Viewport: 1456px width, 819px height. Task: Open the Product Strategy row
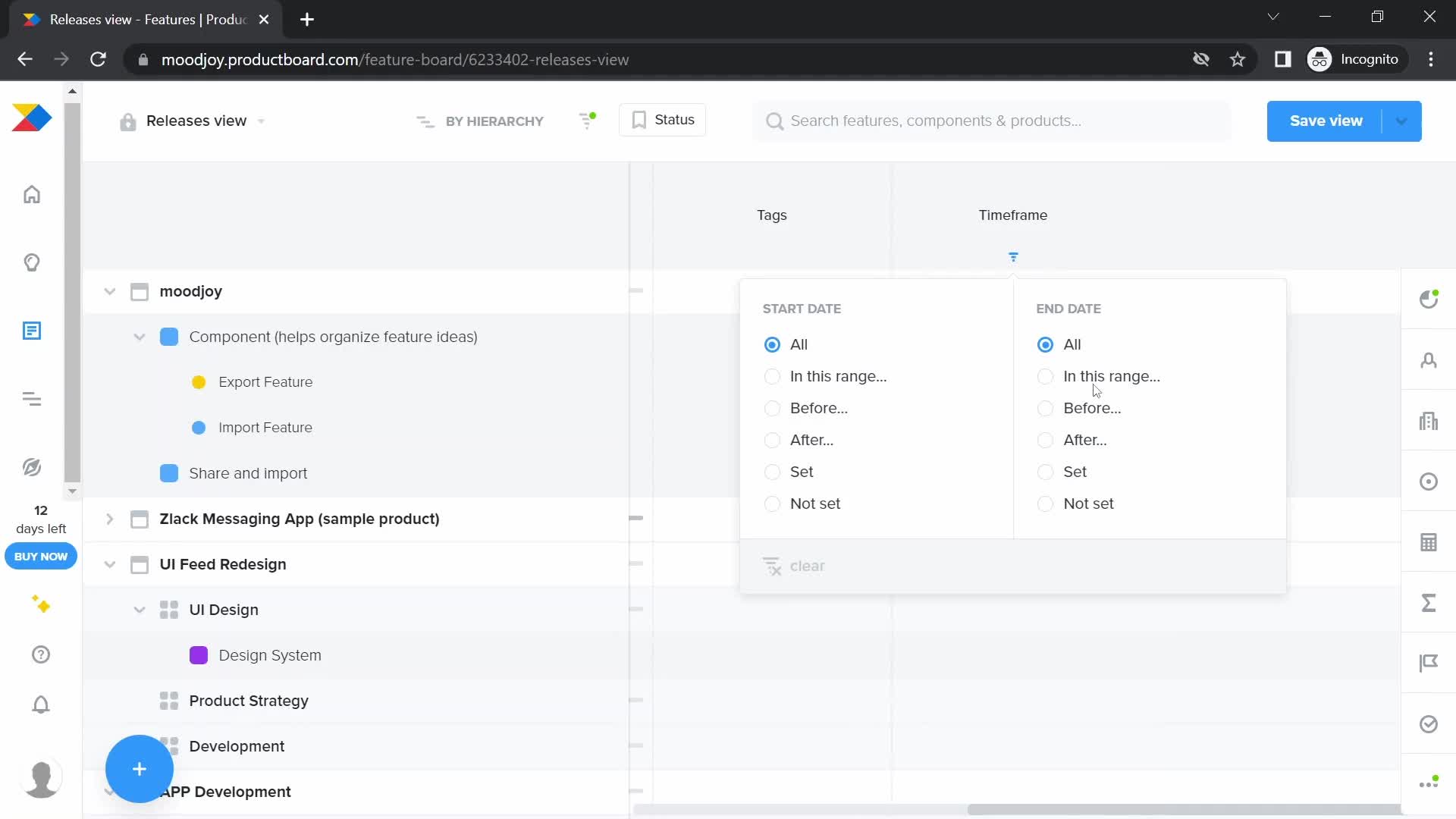[x=249, y=701]
